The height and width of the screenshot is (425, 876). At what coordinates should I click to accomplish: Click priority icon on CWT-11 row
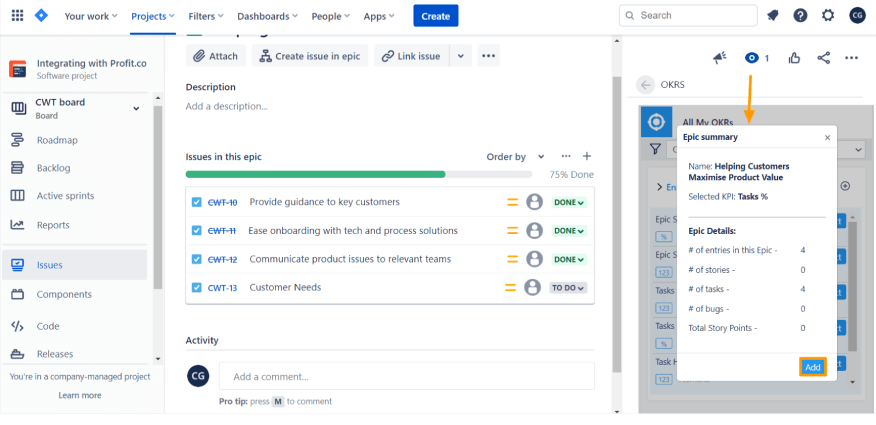pos(512,231)
